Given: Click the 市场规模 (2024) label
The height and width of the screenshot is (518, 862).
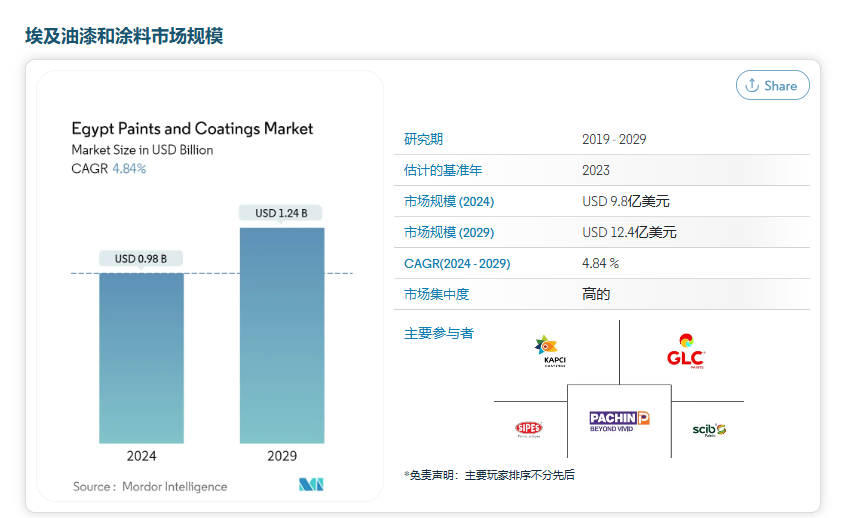Looking at the screenshot, I should [449, 201].
